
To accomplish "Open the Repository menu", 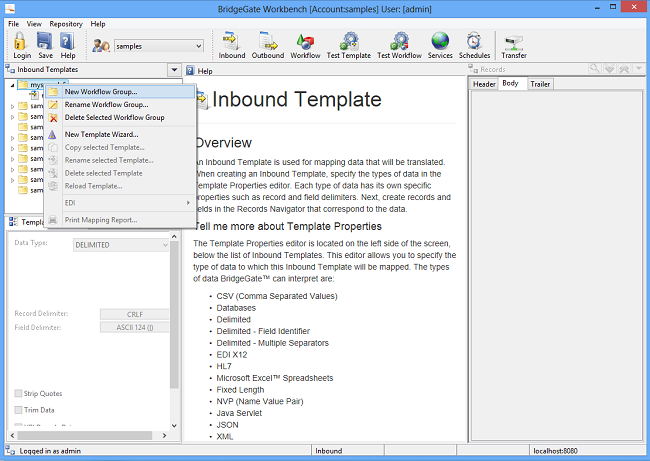I will (66, 24).
